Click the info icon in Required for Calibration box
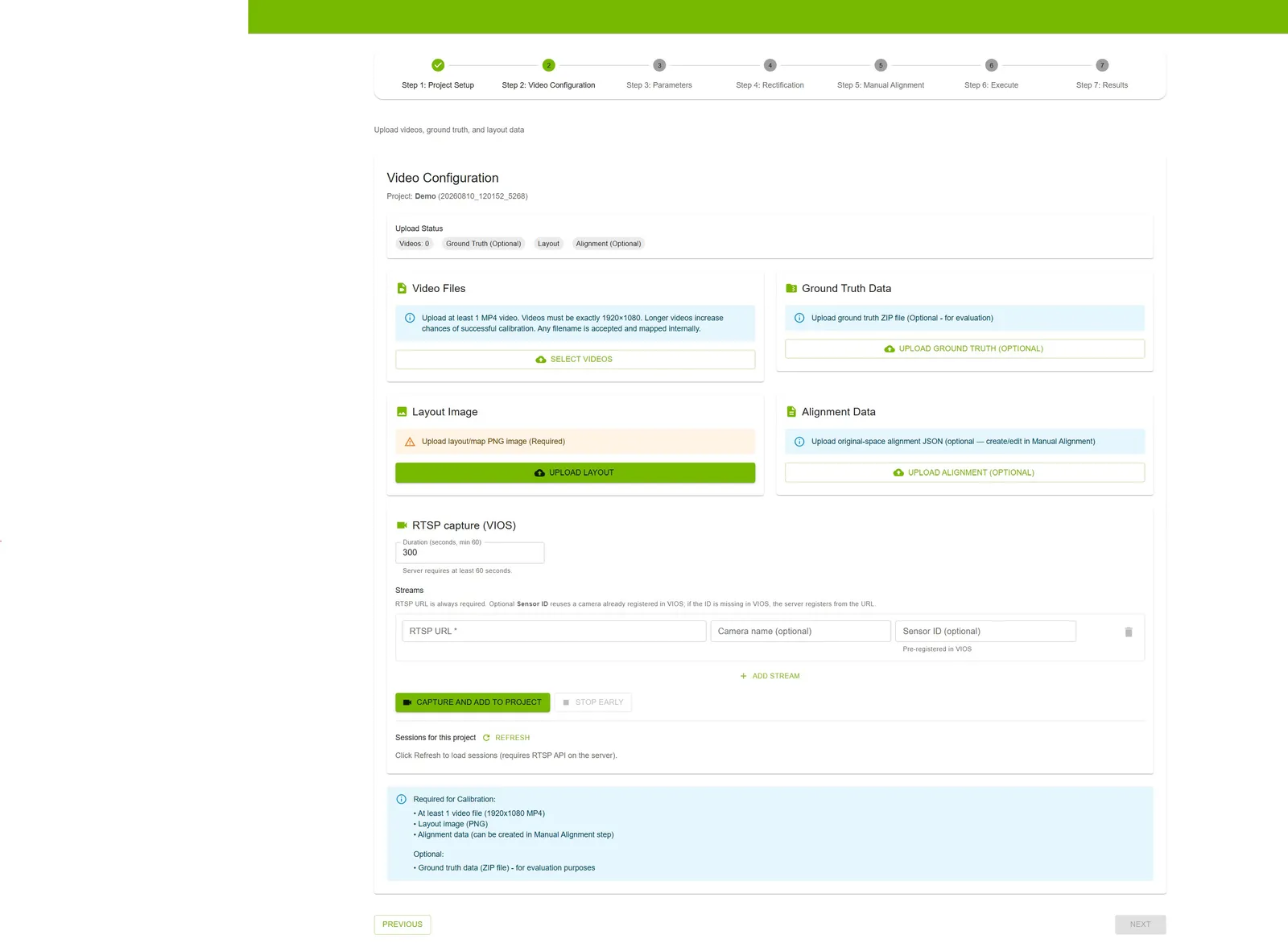This screenshot has height=947, width=1288. 402,799
